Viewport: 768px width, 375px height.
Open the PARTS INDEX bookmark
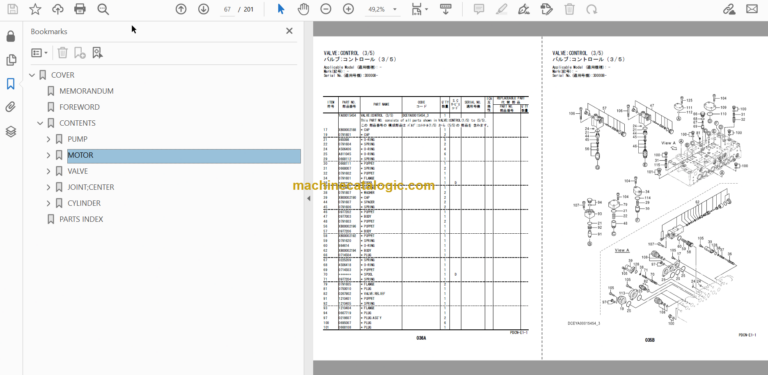(x=81, y=219)
